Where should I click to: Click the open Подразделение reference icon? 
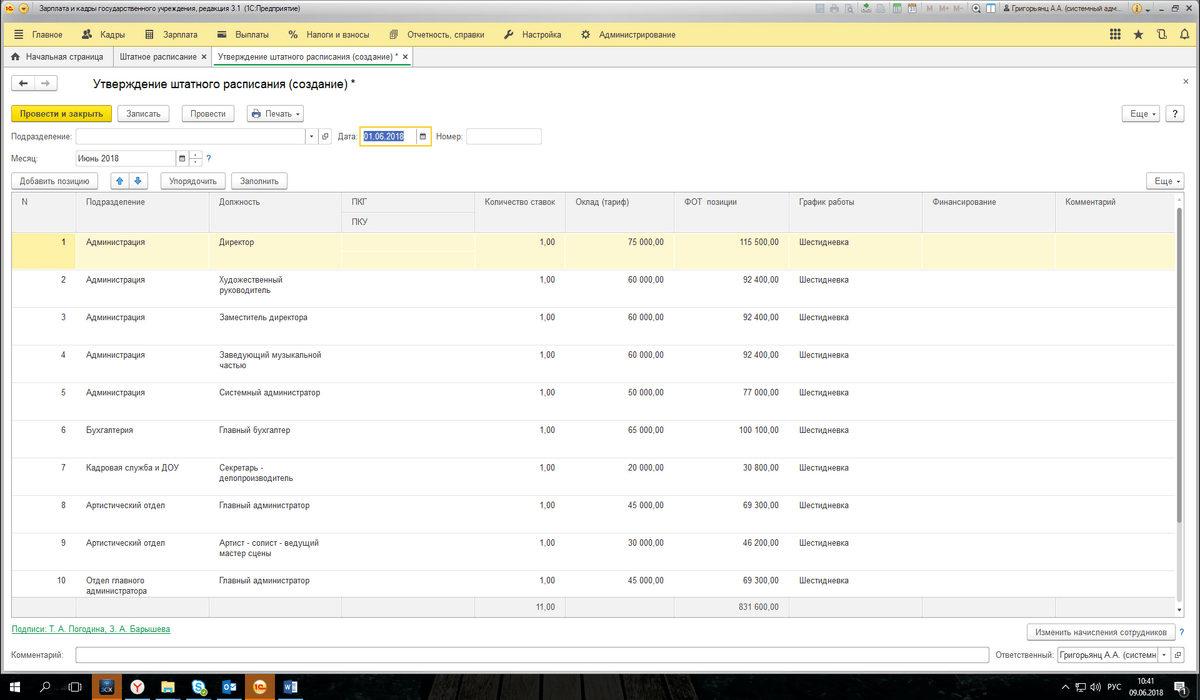(x=325, y=136)
